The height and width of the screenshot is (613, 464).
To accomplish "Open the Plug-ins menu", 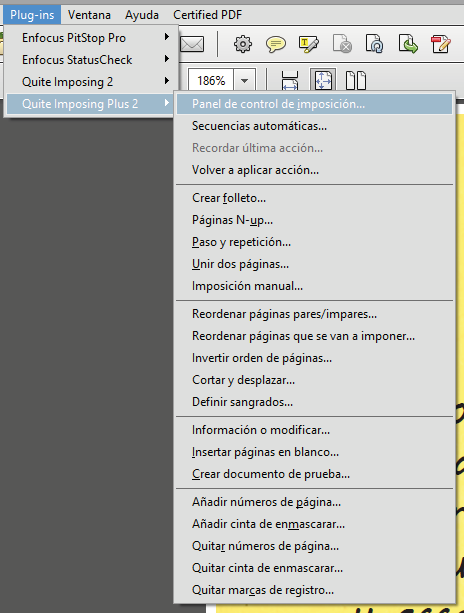I will [x=32, y=15].
